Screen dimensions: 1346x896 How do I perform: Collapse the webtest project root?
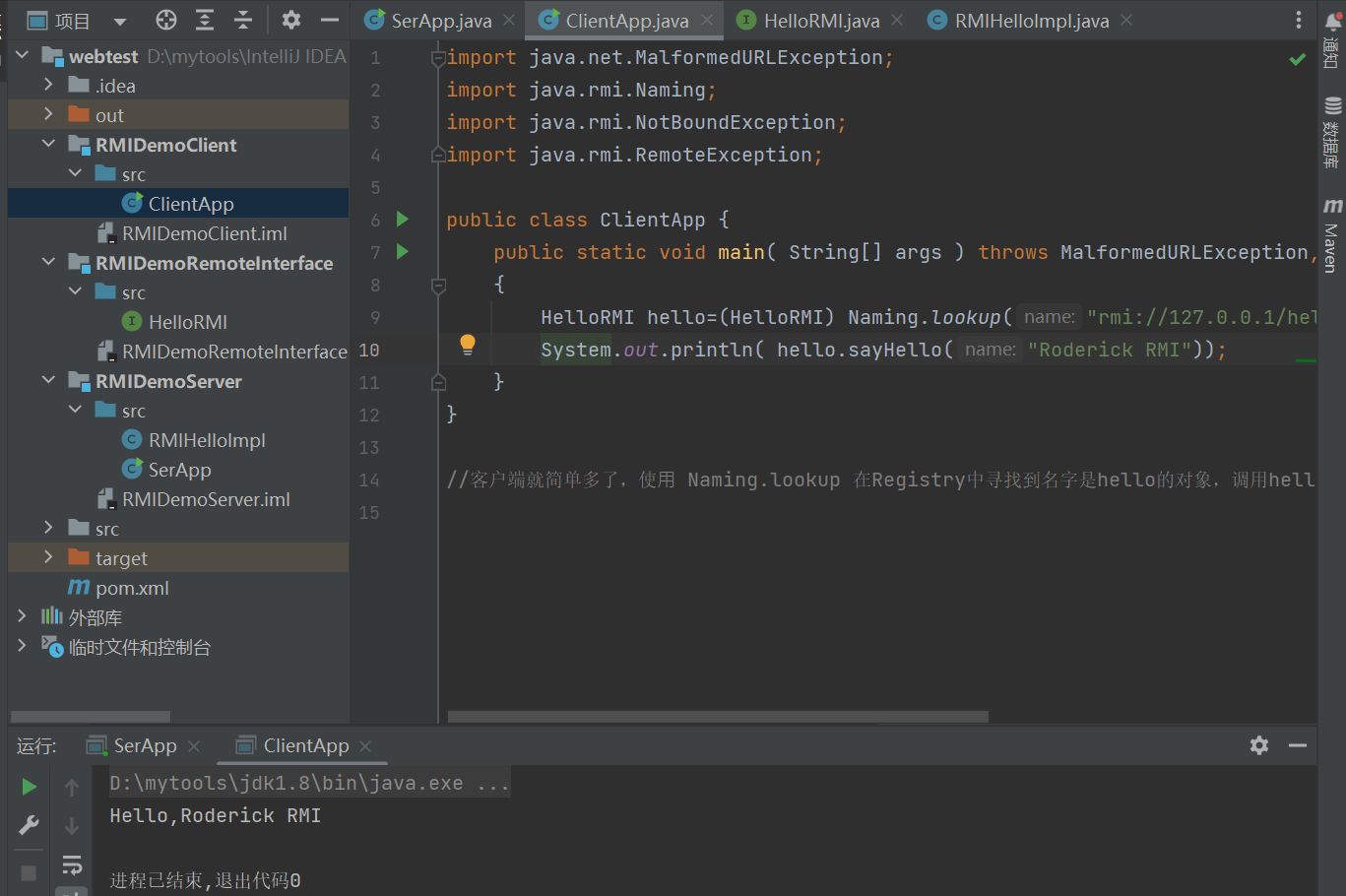pos(23,56)
